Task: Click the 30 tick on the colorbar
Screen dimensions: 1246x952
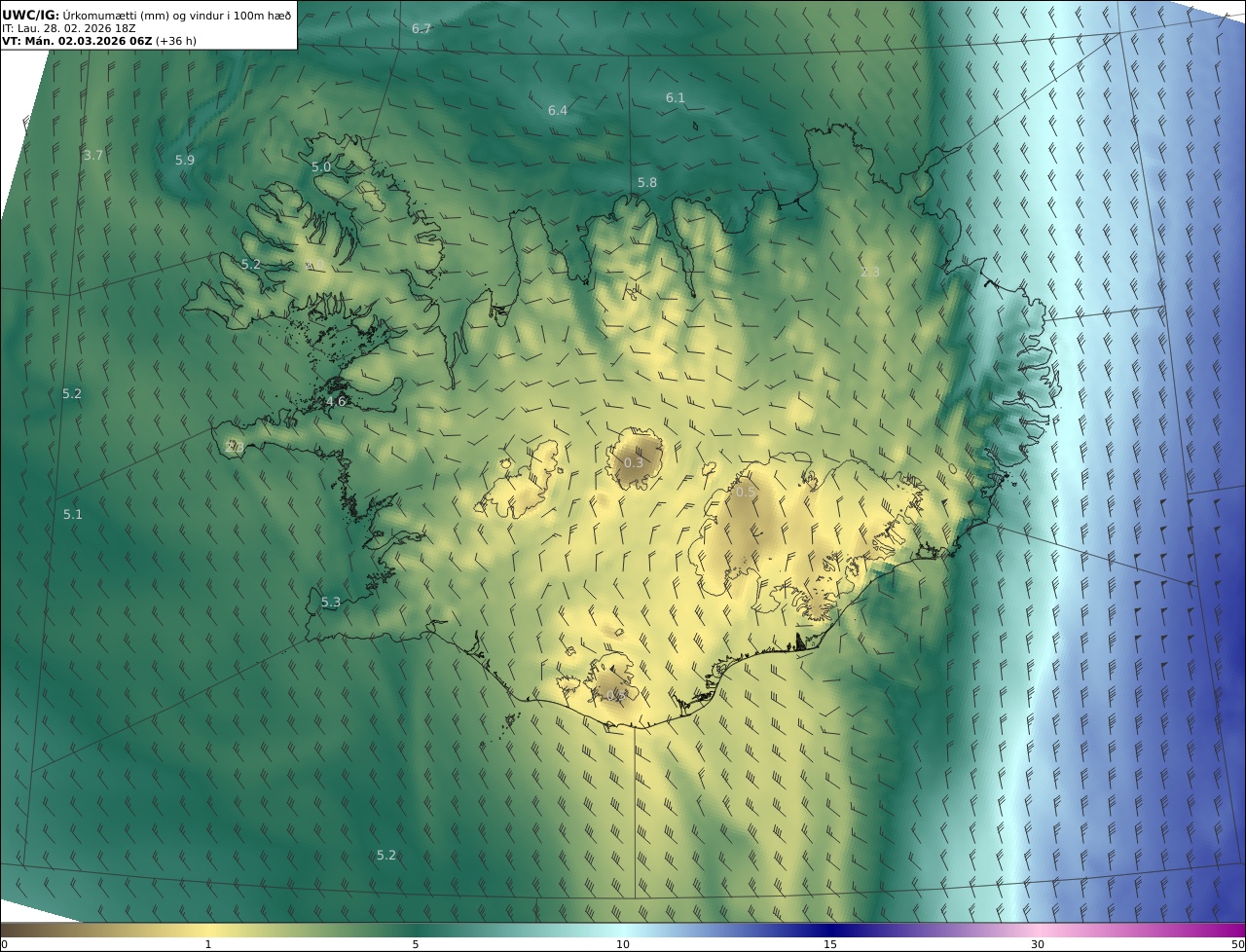Action: tap(1038, 944)
